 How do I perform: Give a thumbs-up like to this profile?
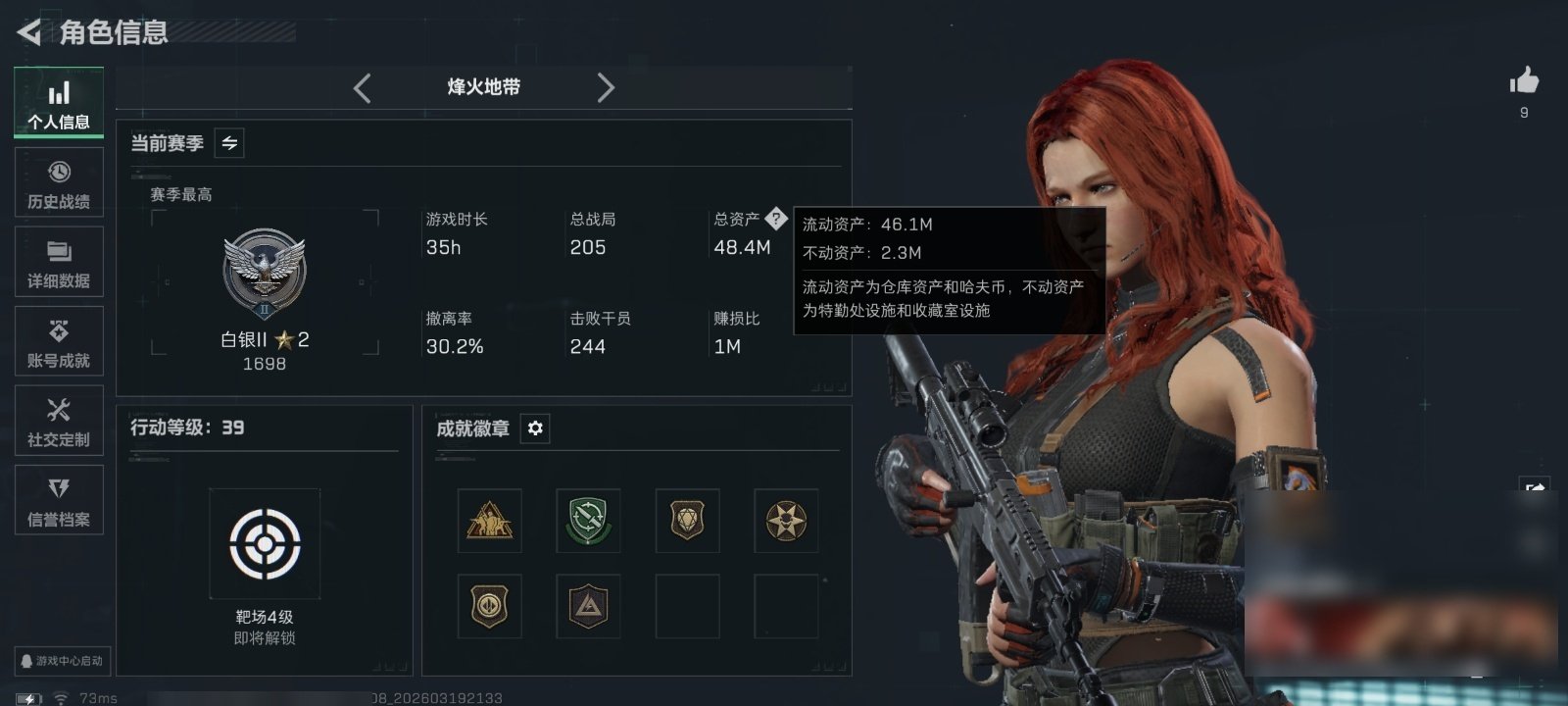[x=1524, y=80]
